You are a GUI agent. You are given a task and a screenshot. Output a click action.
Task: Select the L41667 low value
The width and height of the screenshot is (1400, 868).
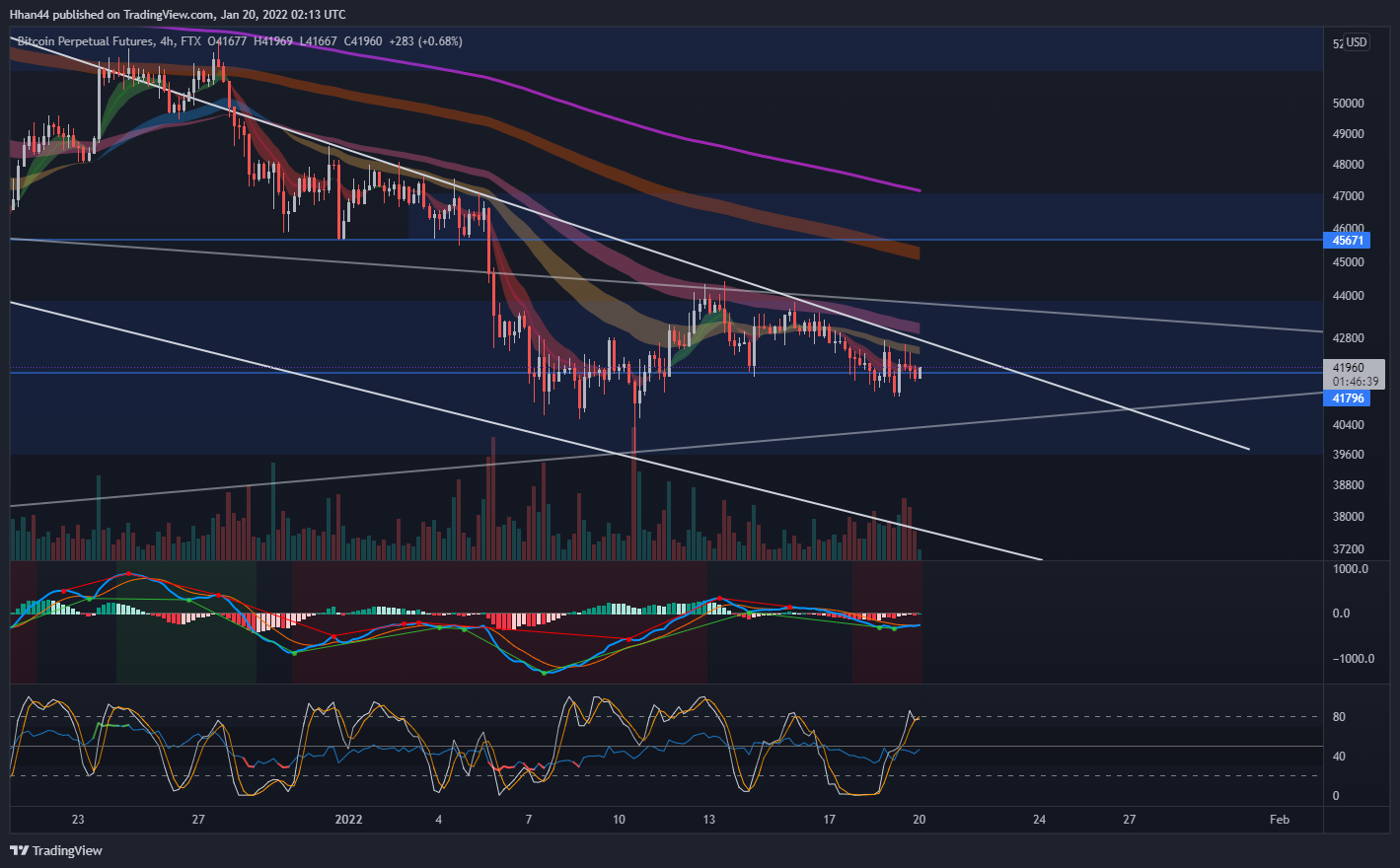(318, 41)
